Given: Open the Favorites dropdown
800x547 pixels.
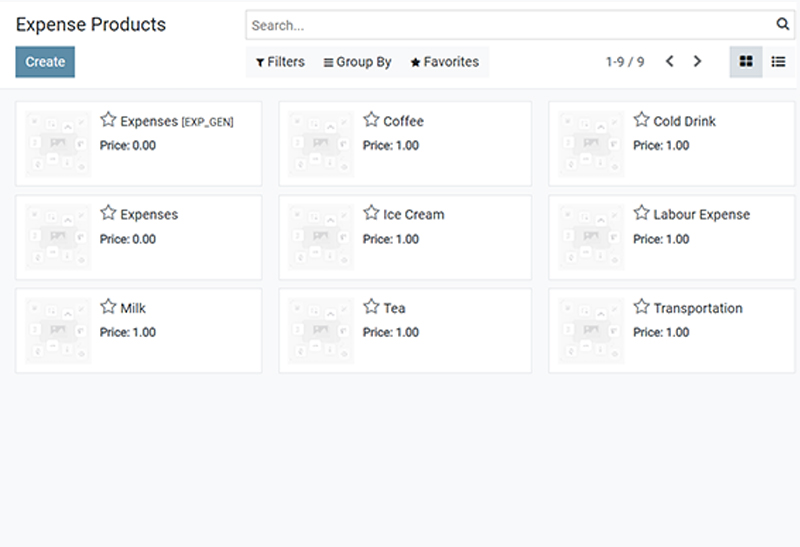Looking at the screenshot, I should (x=444, y=62).
